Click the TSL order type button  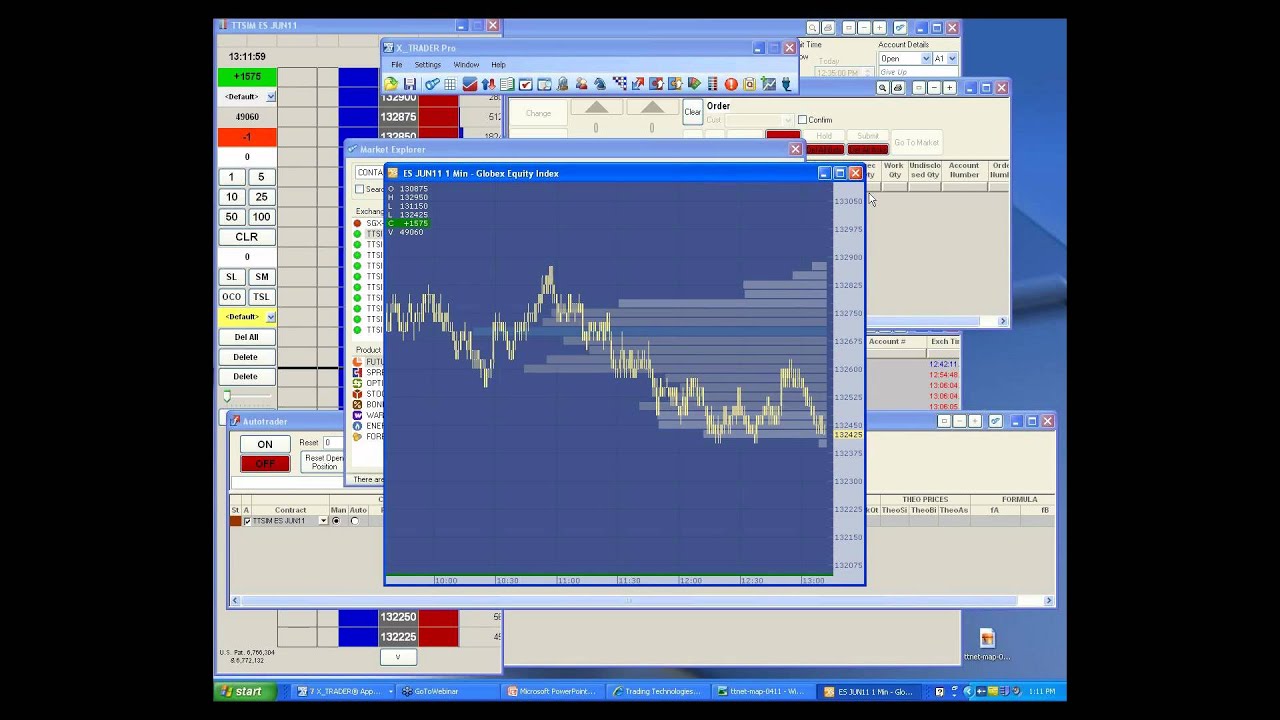tap(261, 297)
